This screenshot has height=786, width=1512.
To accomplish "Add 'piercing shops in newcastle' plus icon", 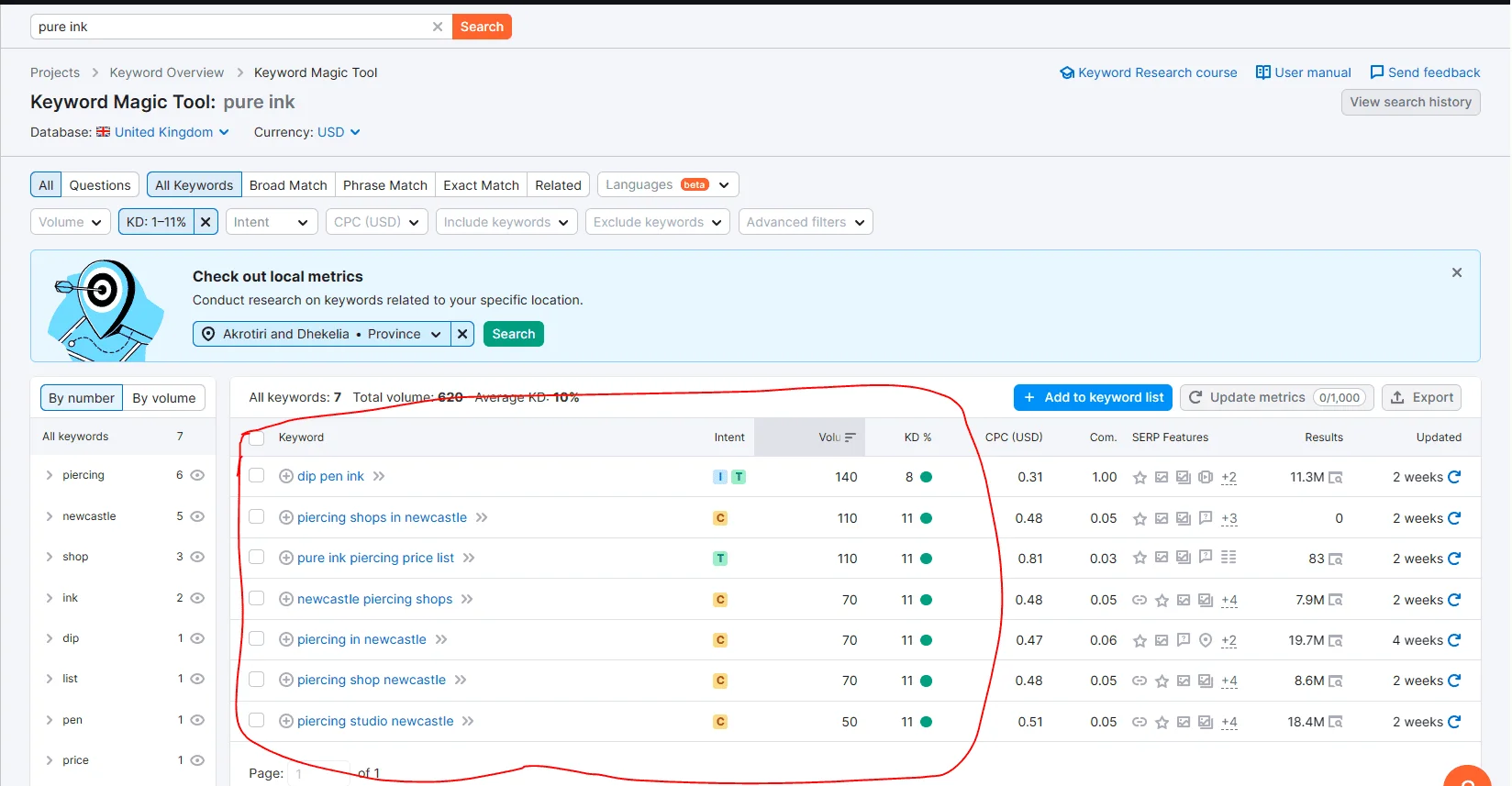I will click(x=286, y=517).
